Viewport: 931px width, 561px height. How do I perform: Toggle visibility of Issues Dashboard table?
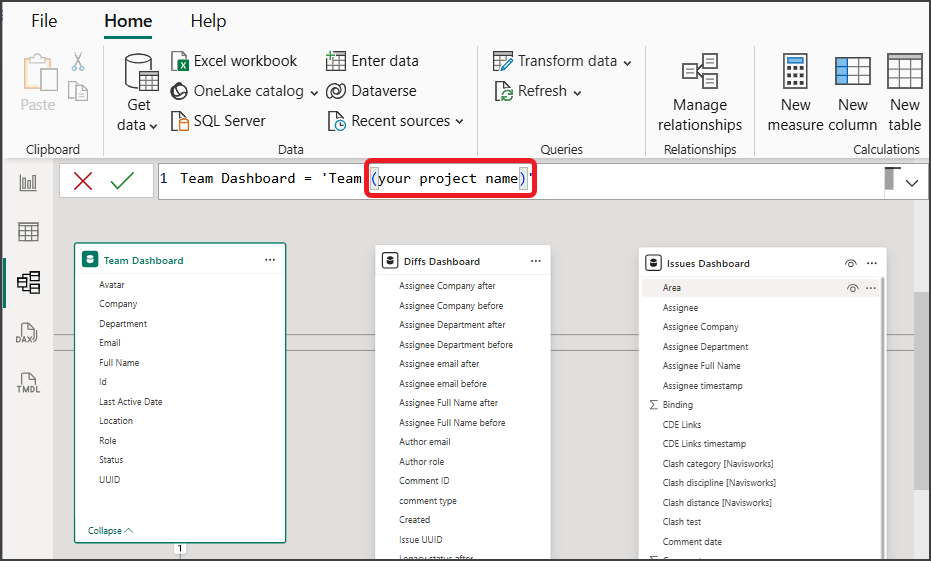click(x=850, y=263)
